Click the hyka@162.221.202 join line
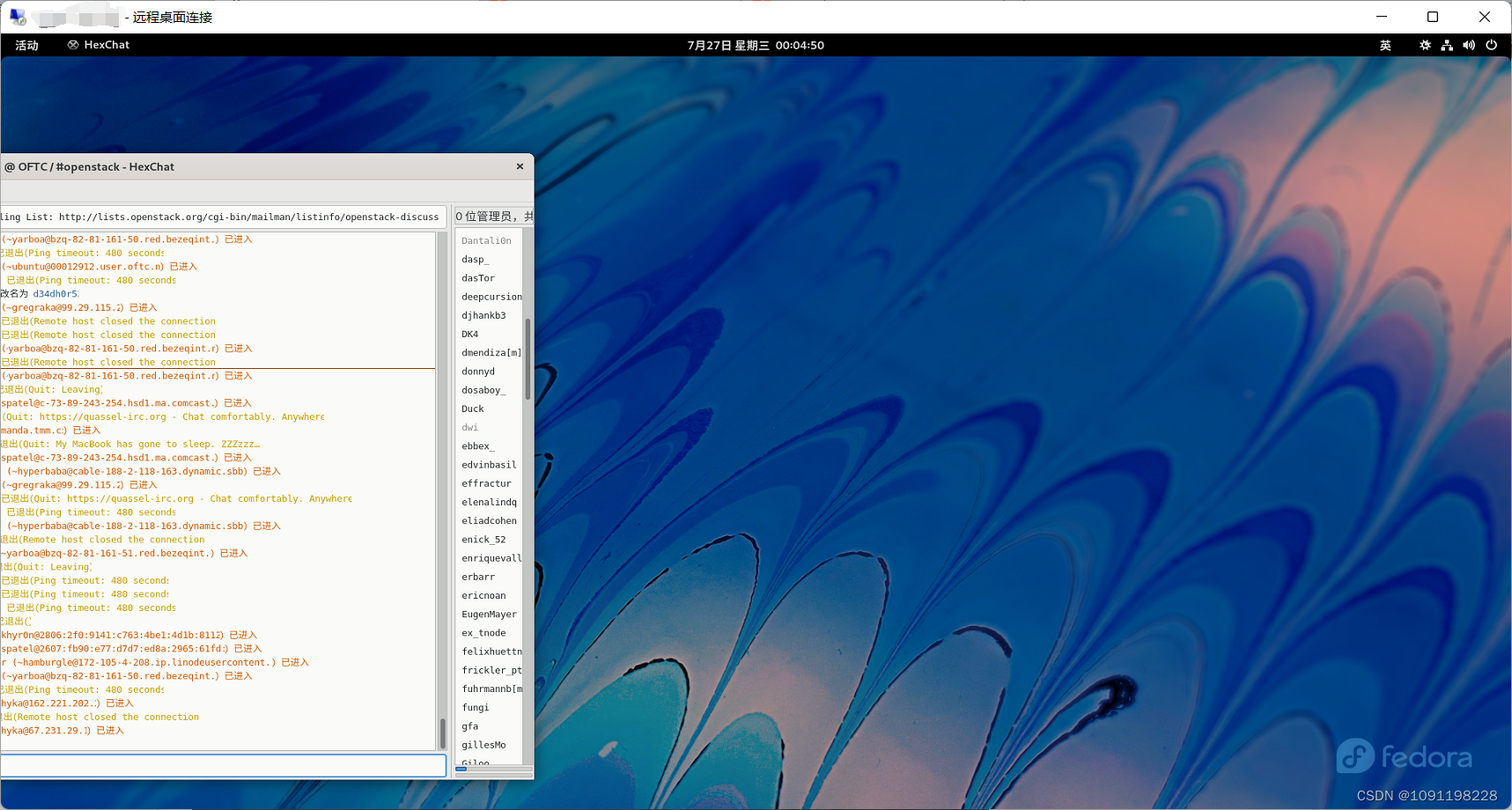Viewport: 1512px width, 810px height. pos(67,703)
